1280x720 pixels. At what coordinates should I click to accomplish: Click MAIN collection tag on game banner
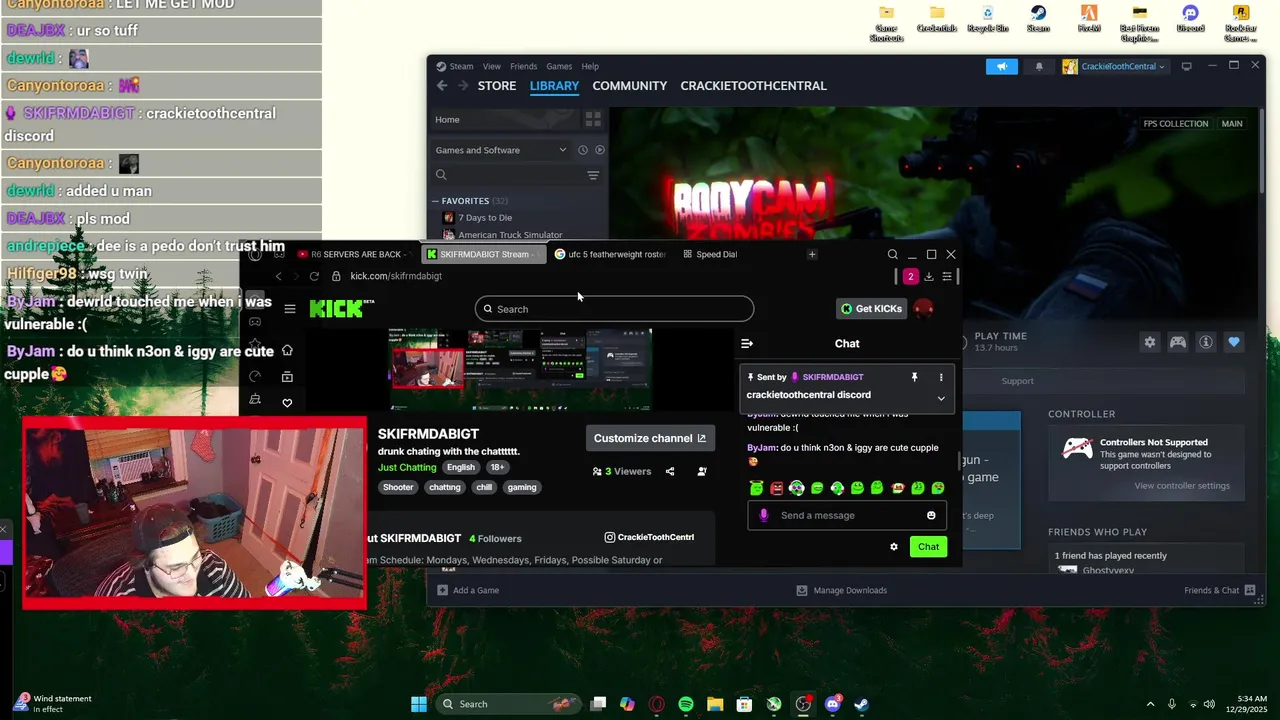(x=1232, y=124)
